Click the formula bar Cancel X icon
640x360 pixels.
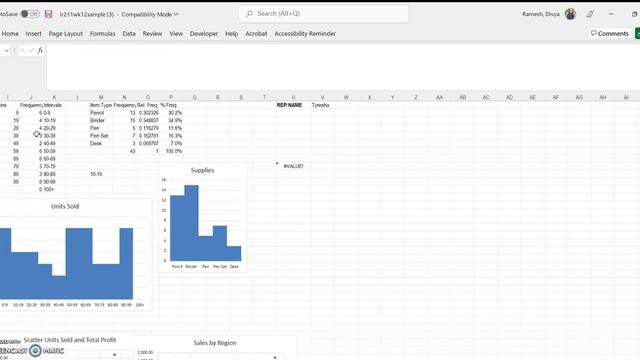(23, 50)
